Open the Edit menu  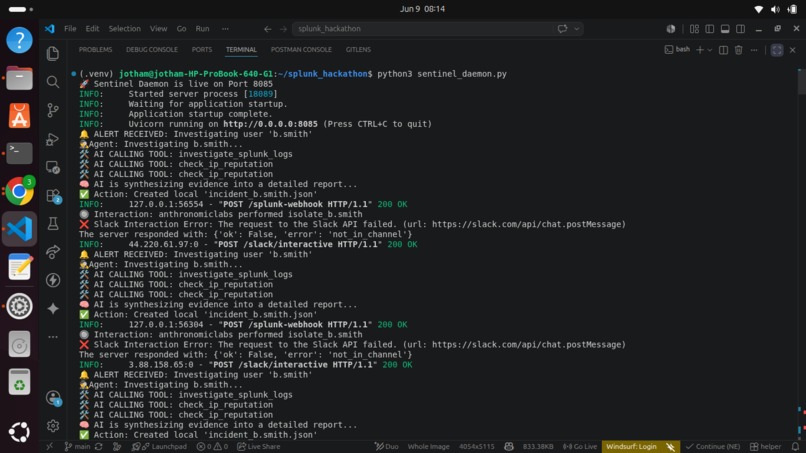[92, 29]
